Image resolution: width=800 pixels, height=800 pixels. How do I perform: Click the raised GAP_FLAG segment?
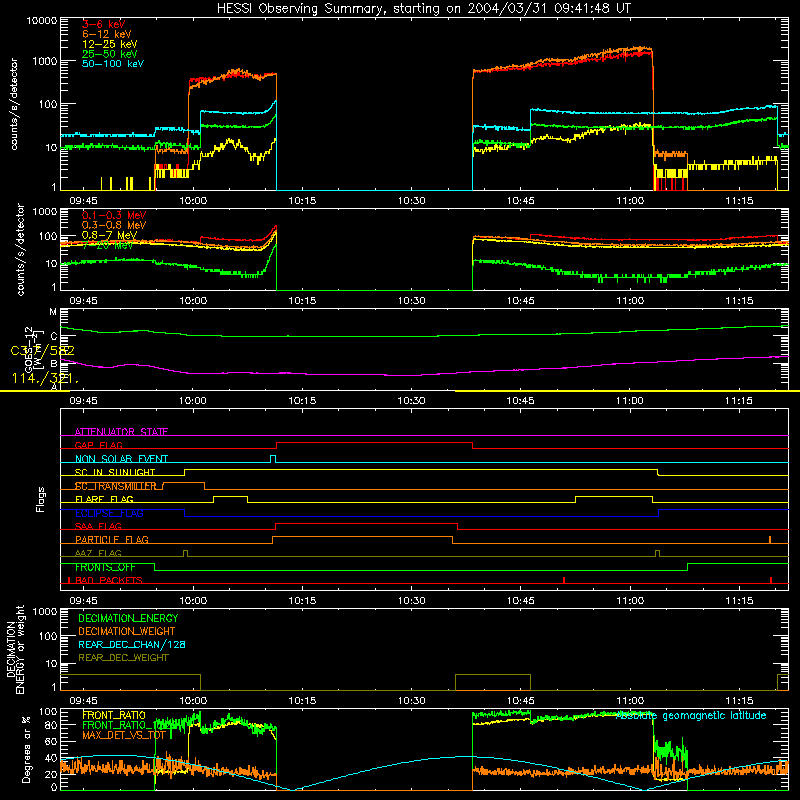pyautogui.click(x=374, y=443)
